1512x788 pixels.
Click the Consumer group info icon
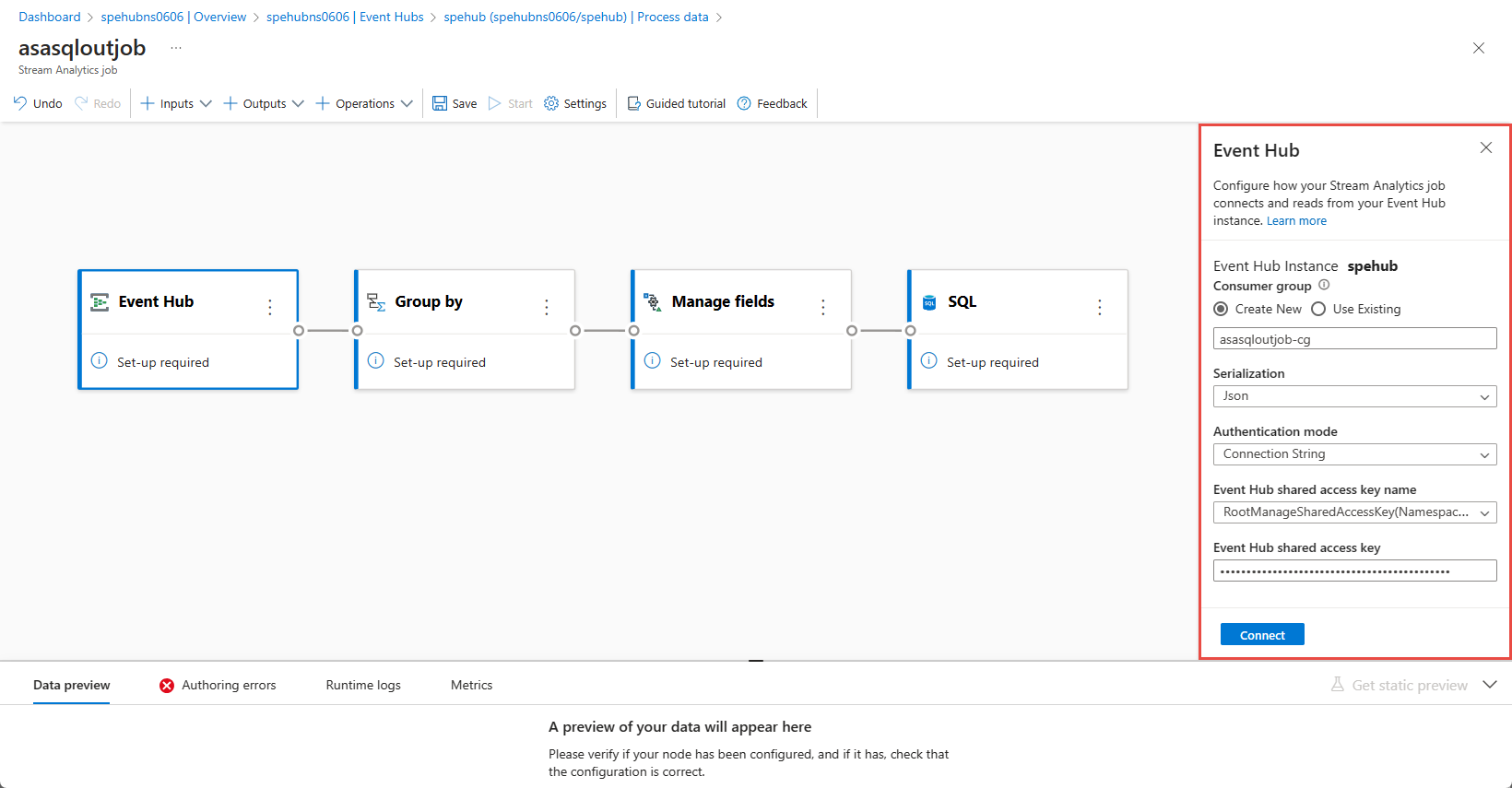(1324, 286)
